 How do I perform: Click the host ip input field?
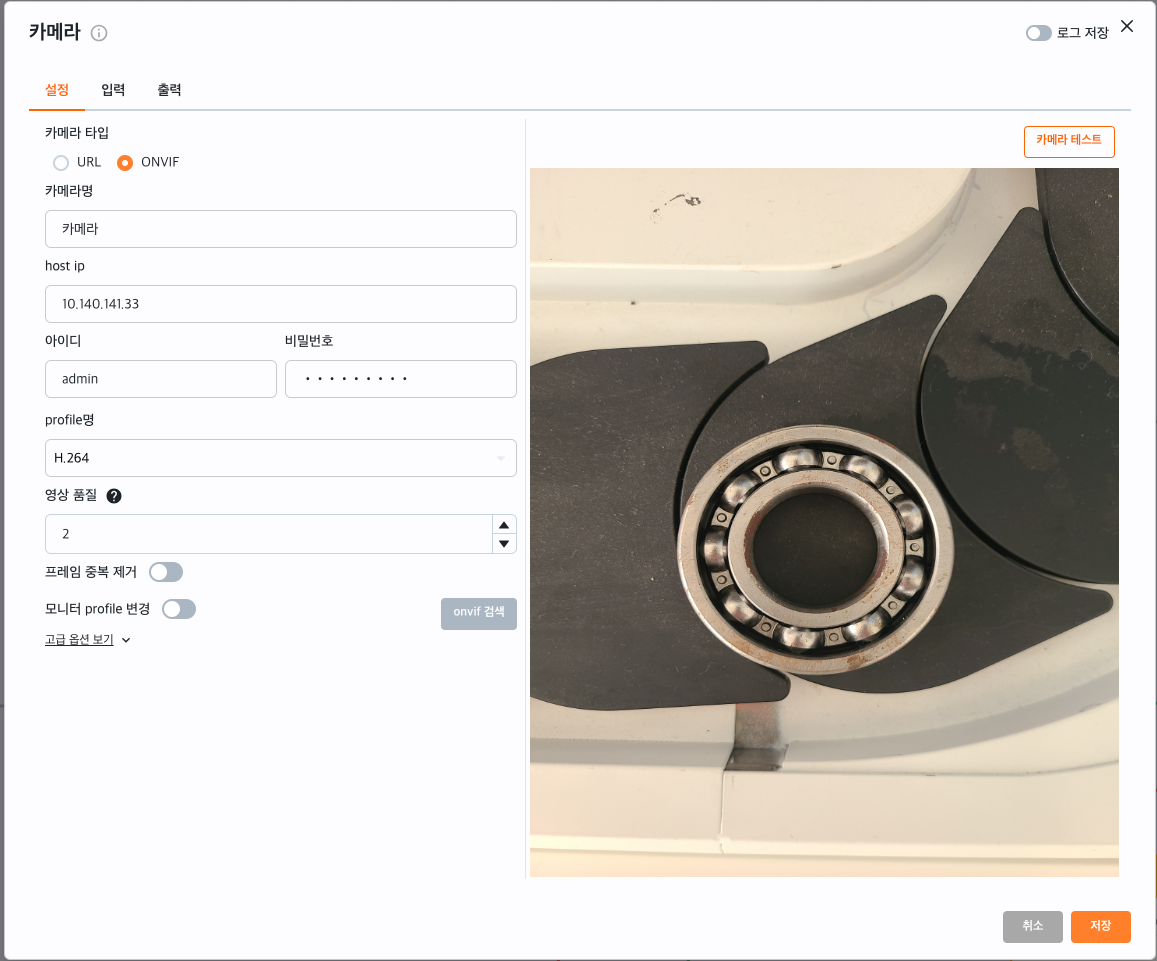[x=280, y=304]
